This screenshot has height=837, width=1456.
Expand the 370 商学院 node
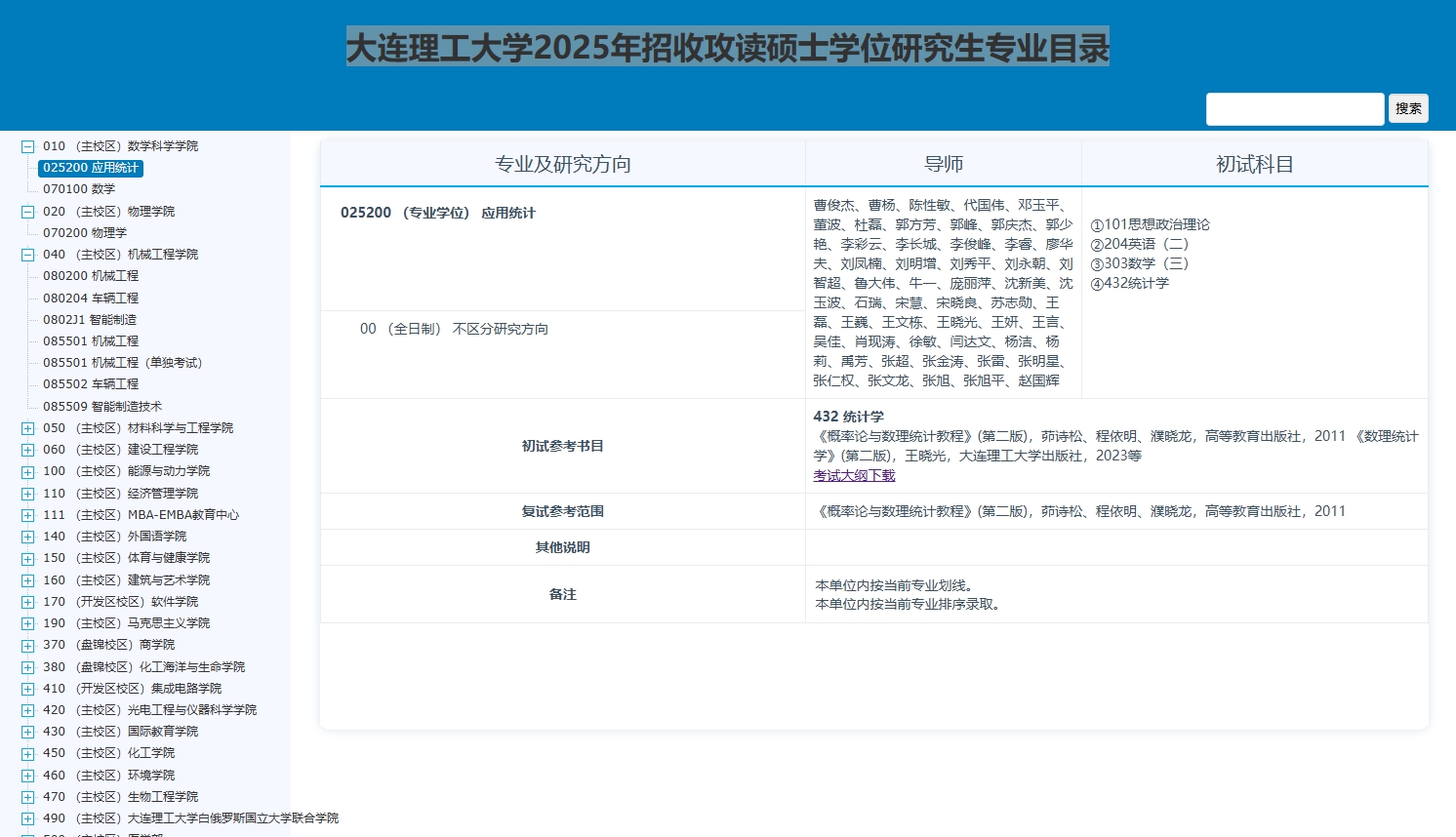pos(28,645)
